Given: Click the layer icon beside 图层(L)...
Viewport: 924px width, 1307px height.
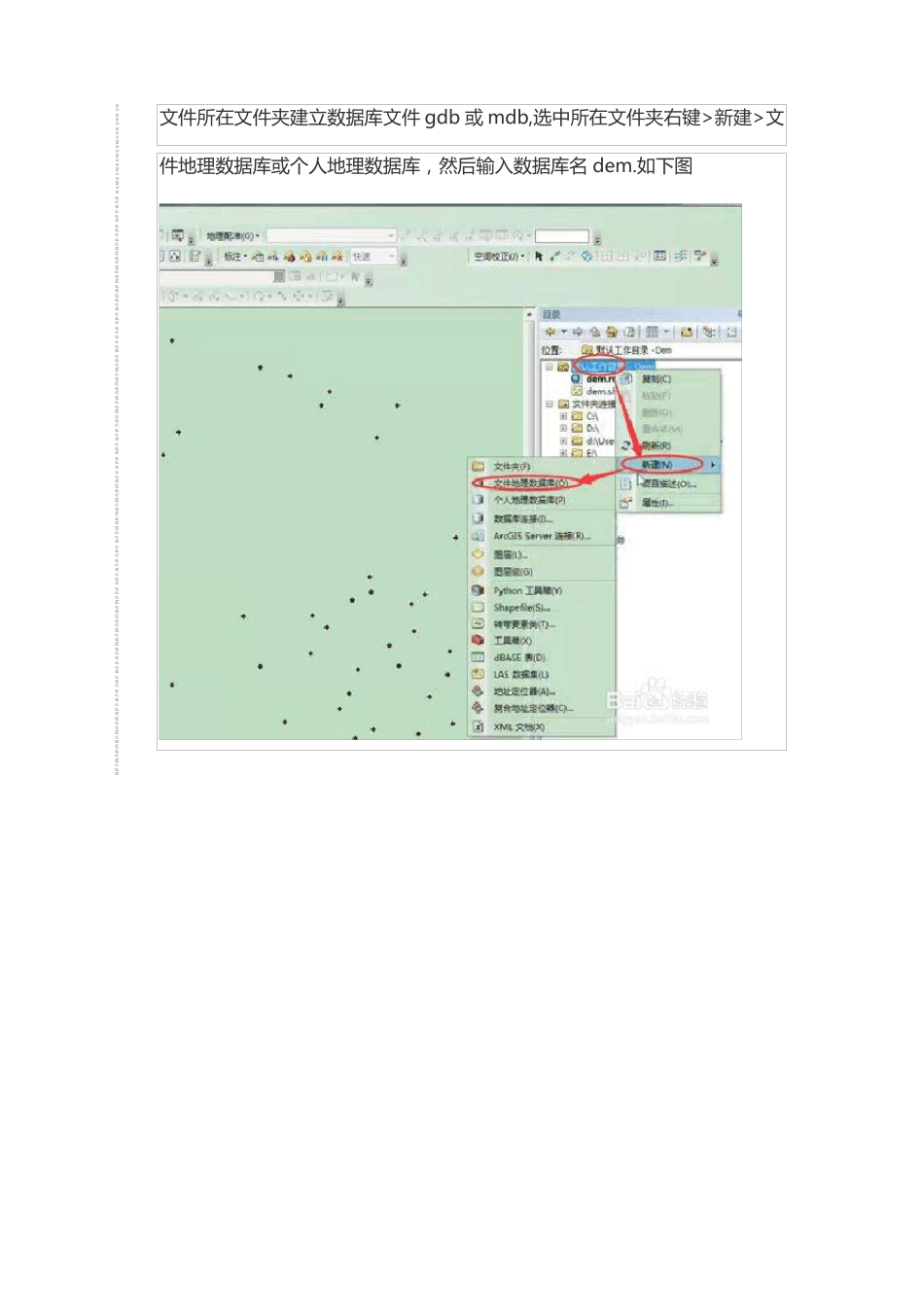Looking at the screenshot, I should pyautogui.click(x=478, y=554).
